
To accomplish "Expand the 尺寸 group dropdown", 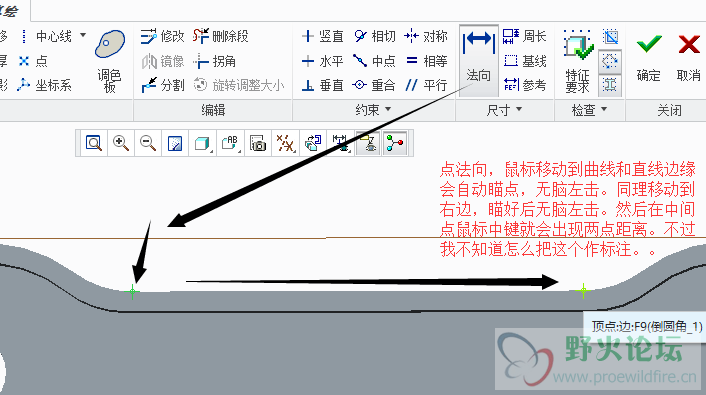I will coord(504,109).
